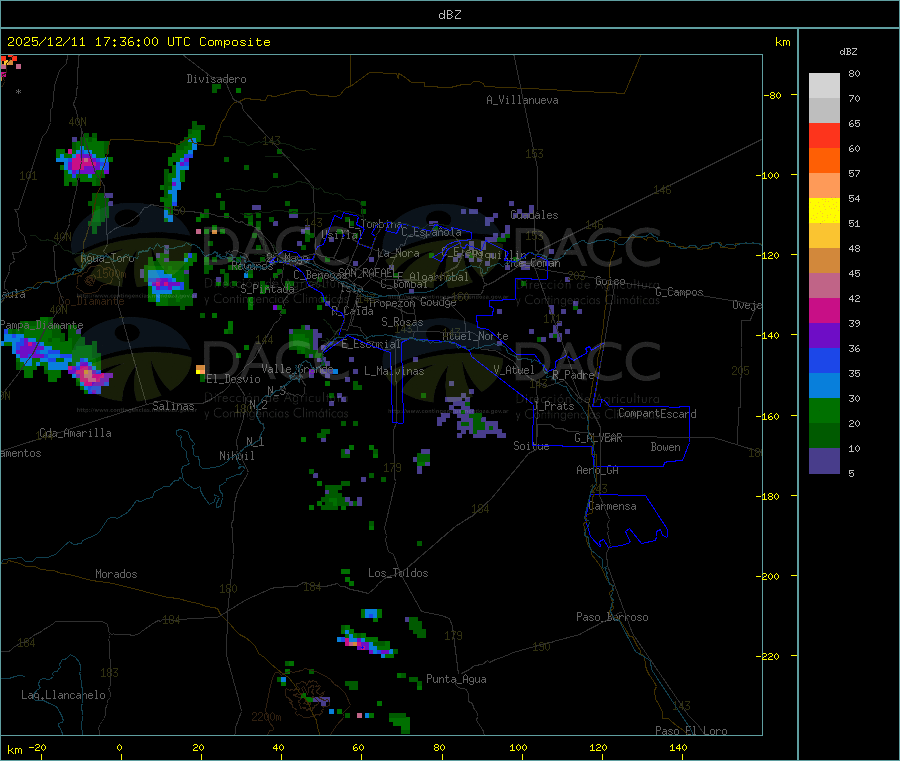The width and height of the screenshot is (900, 761).
Task: Click the L_Malvinas map label
Action: pyautogui.click(x=394, y=371)
